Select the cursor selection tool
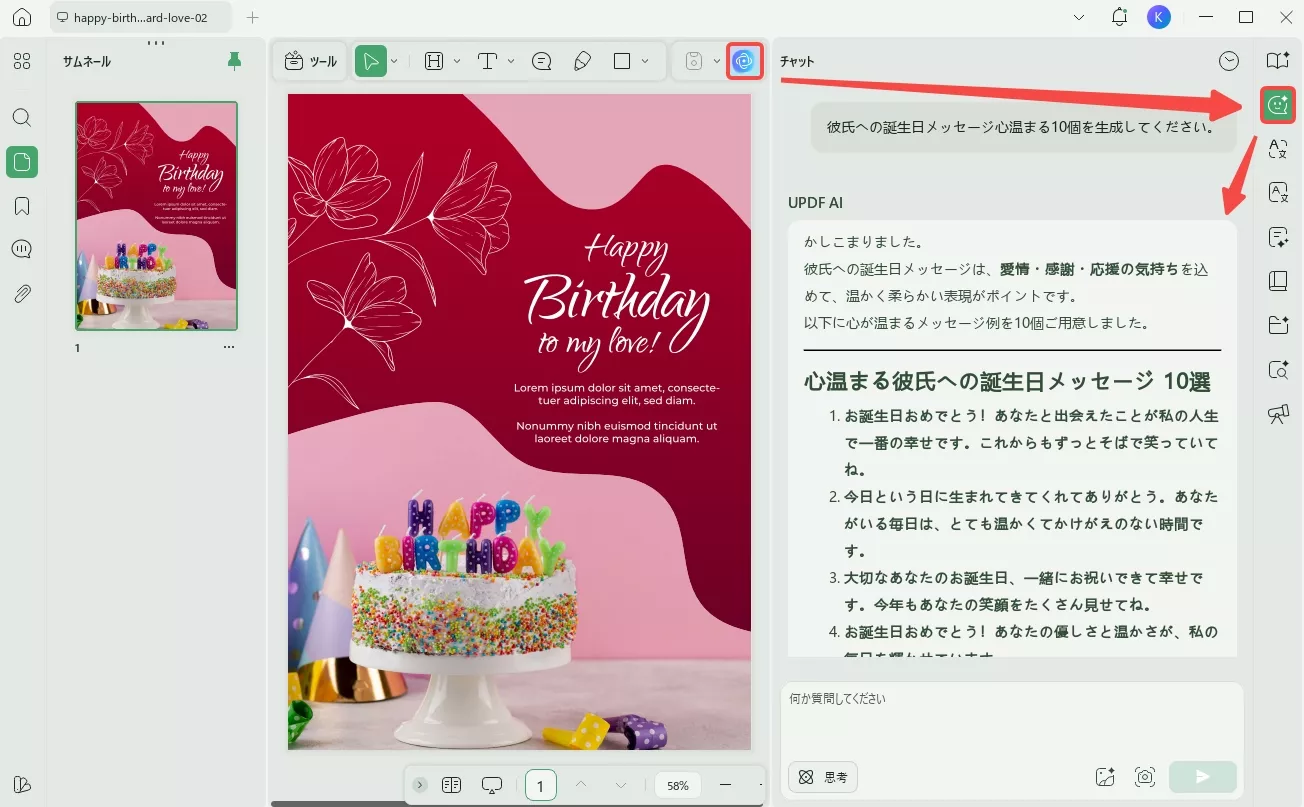The height and width of the screenshot is (807, 1304). tap(371, 61)
